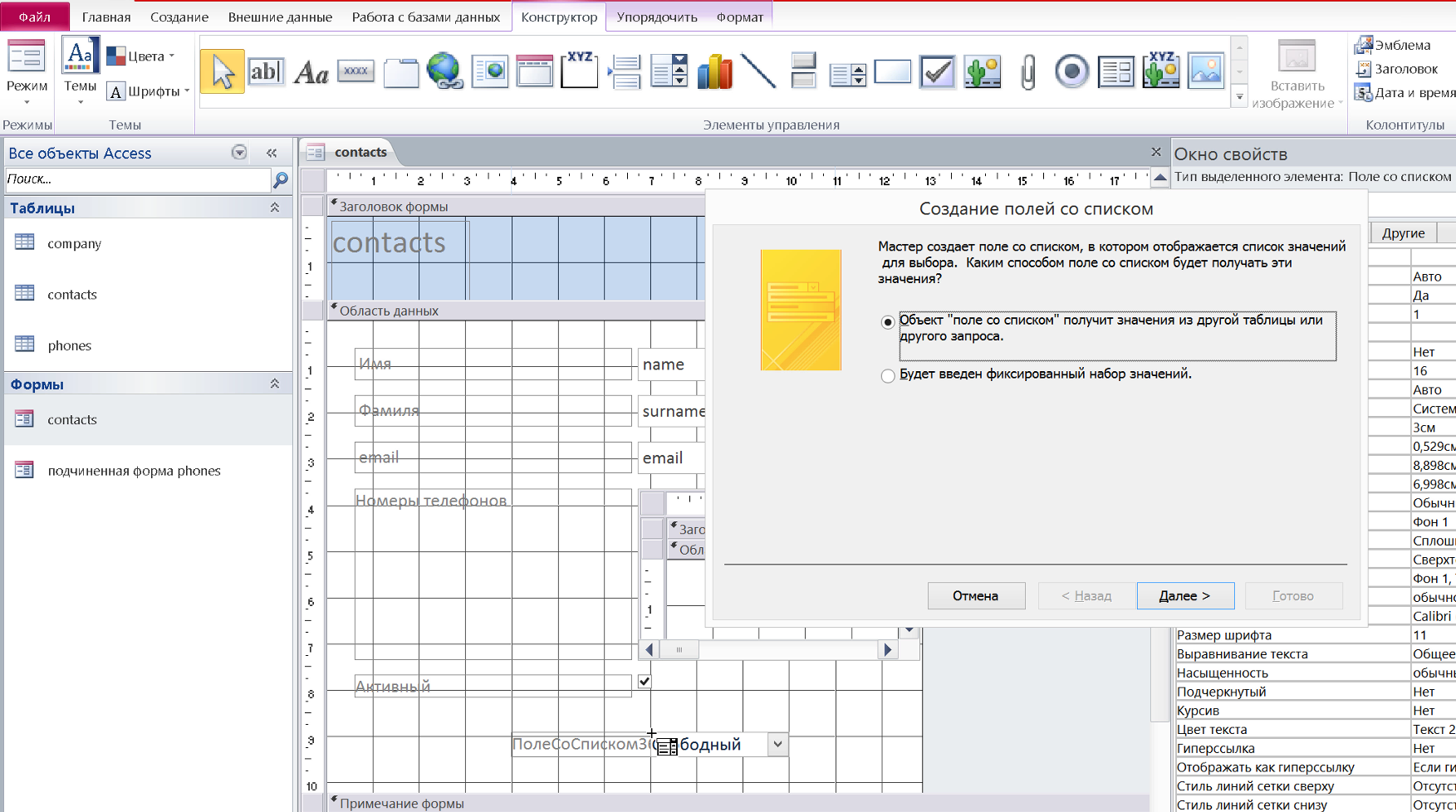Screen dimensions: 1456x812
Task: Select the 'values from another table or query' option
Action: pos(888,322)
